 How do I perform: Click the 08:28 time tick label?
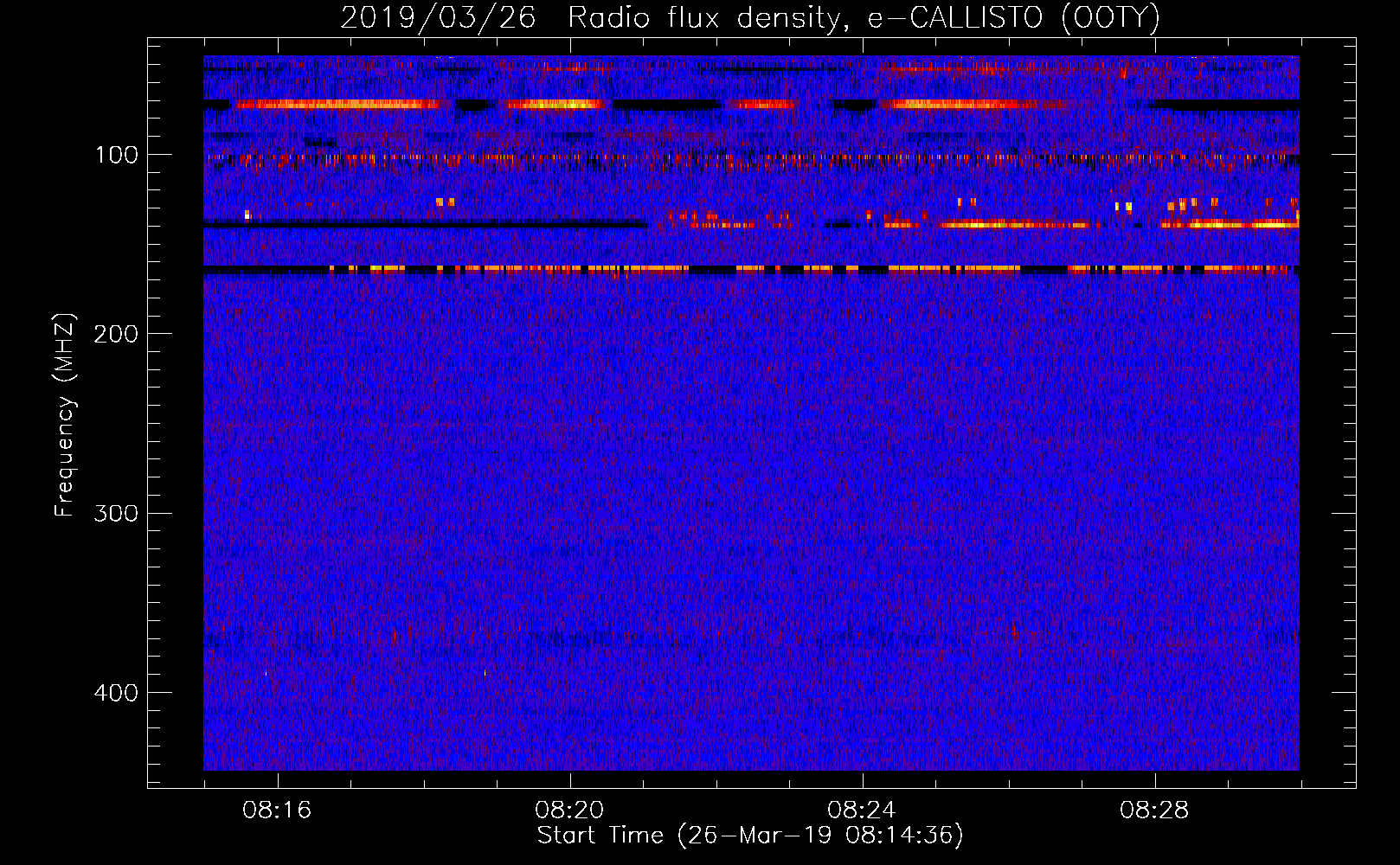(x=1154, y=811)
